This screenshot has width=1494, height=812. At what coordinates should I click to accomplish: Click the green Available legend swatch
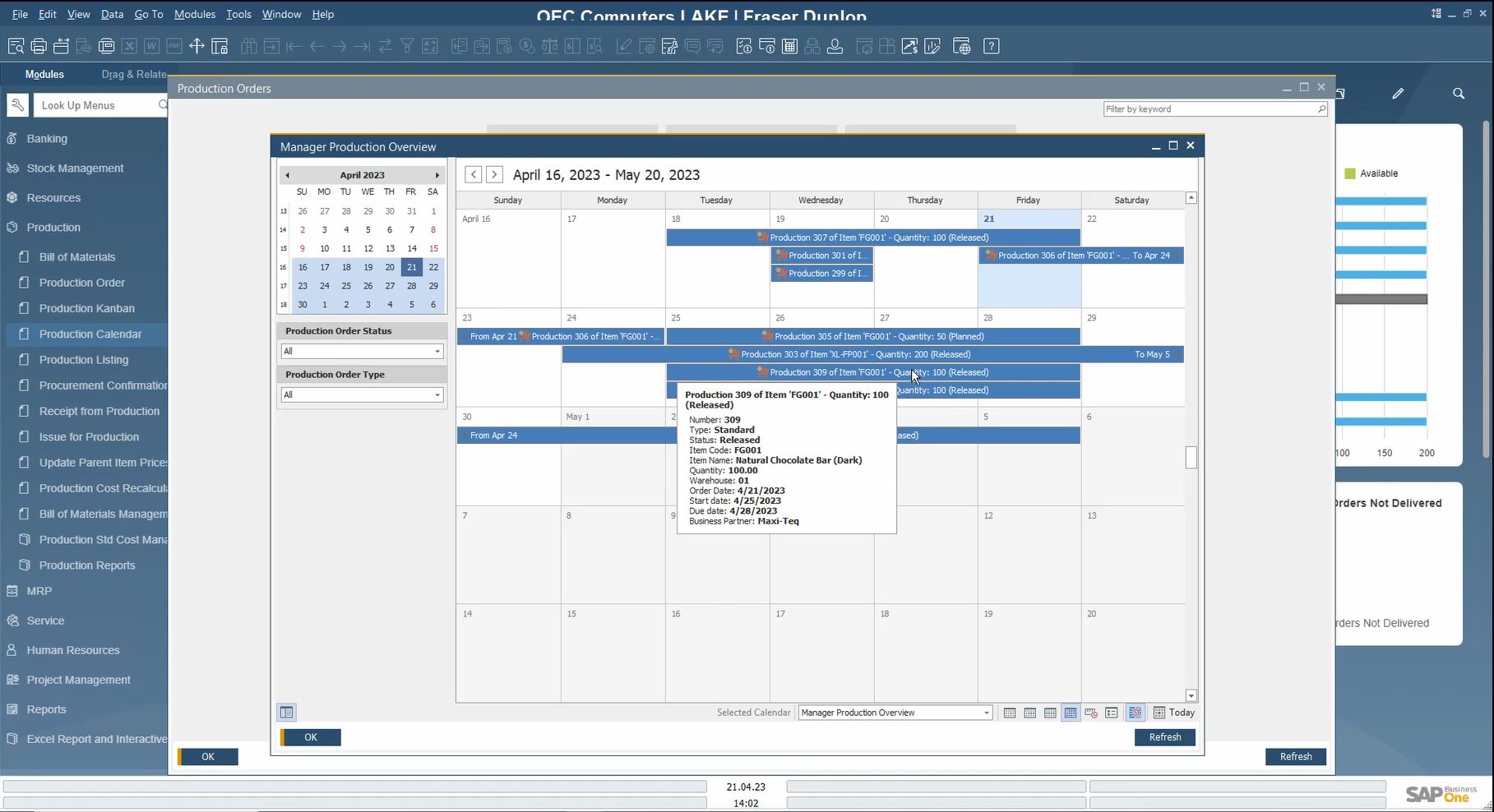(x=1349, y=173)
